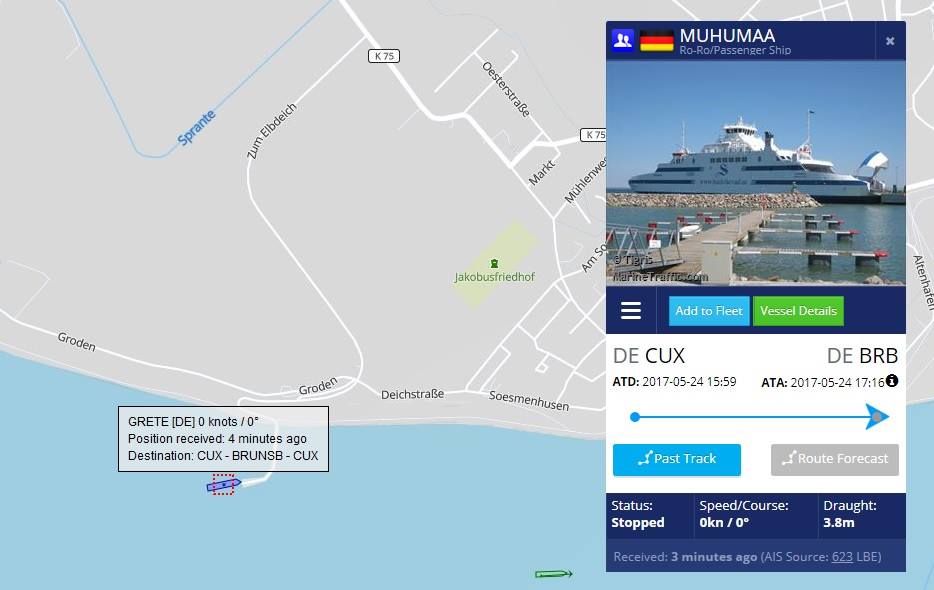
Task: Close the MUHUMAA vessel panel
Action: click(x=890, y=41)
